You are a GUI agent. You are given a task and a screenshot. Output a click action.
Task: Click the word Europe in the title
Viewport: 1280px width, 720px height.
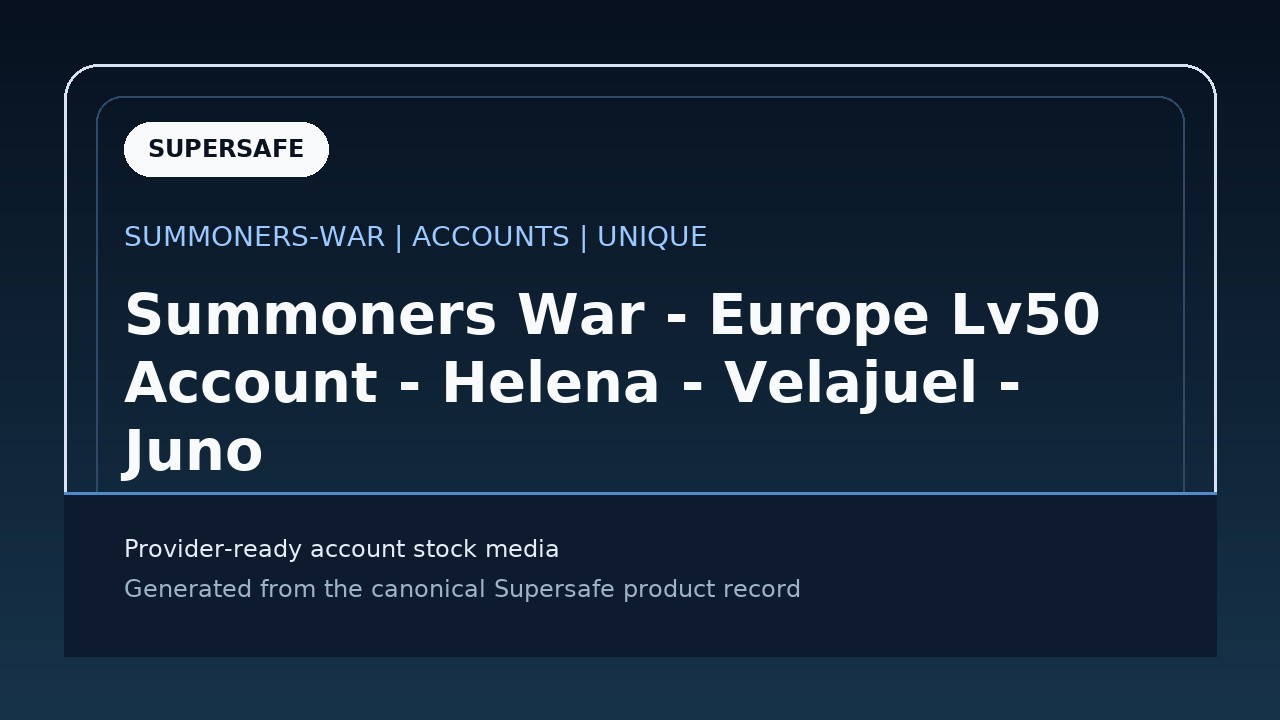819,316
